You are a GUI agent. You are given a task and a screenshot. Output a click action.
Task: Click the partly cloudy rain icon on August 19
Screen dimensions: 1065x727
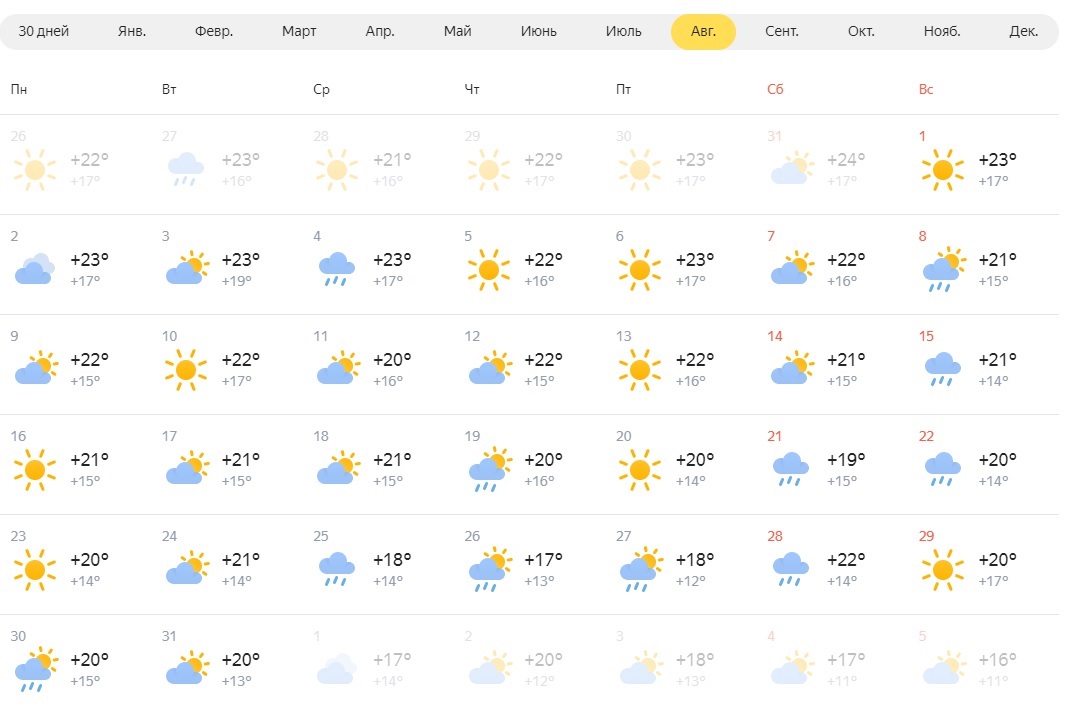coord(490,469)
